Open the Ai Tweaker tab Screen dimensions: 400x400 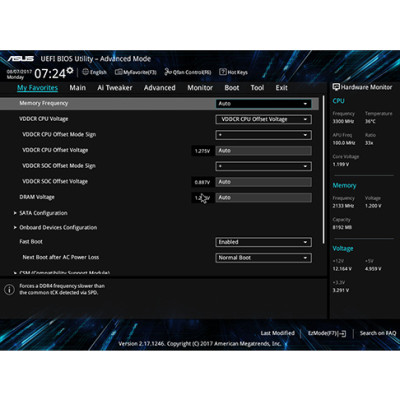(x=115, y=88)
